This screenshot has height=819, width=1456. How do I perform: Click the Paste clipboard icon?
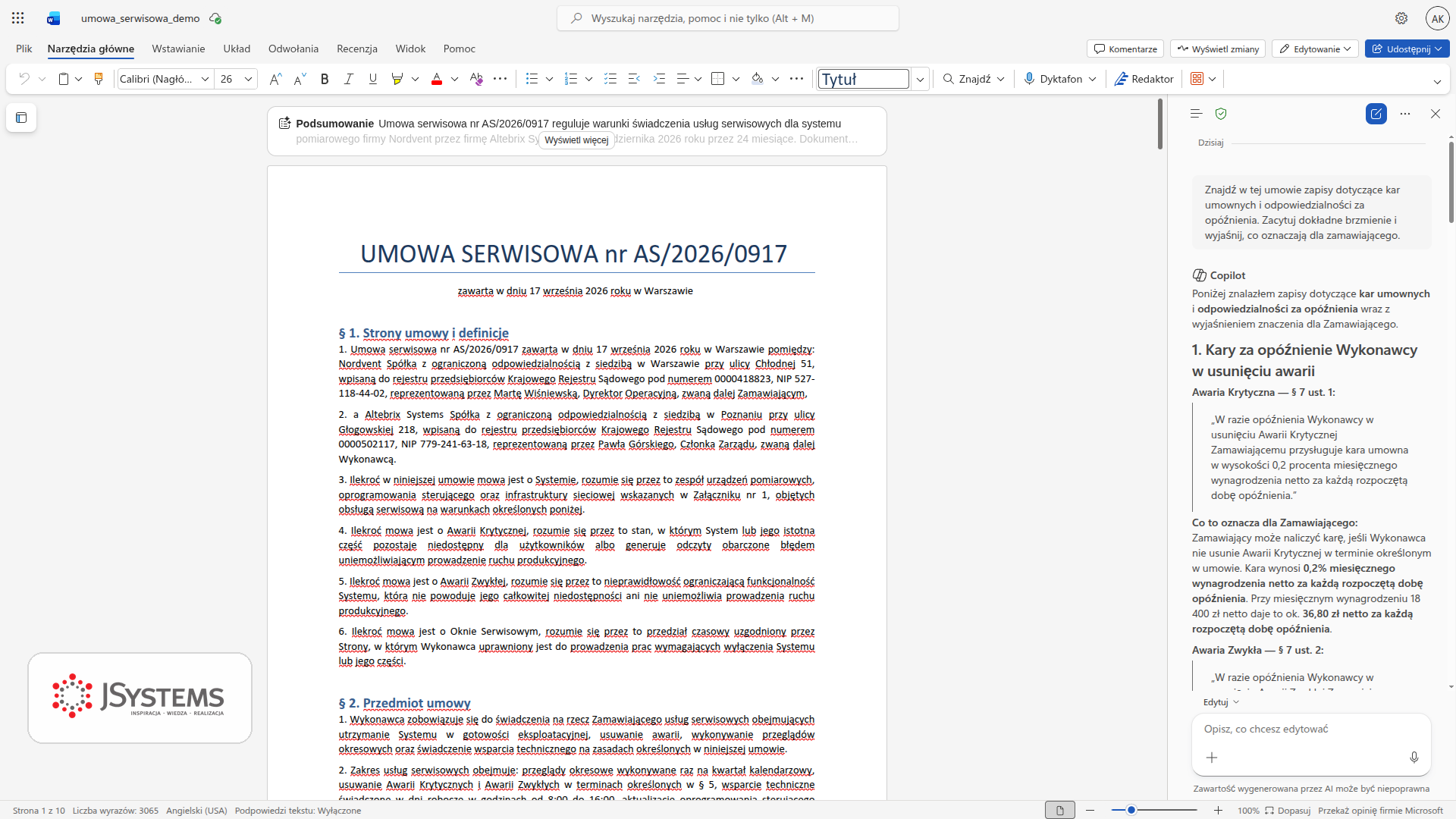[64, 79]
